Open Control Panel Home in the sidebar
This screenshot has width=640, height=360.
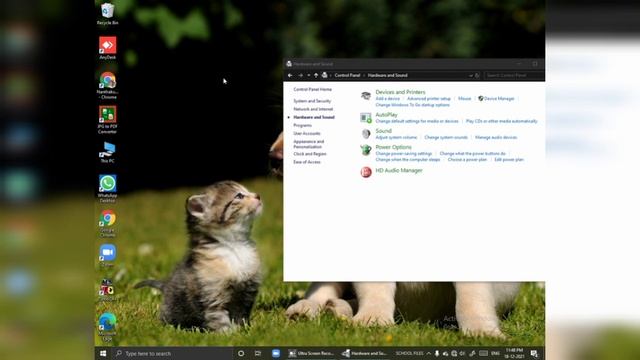coord(312,89)
